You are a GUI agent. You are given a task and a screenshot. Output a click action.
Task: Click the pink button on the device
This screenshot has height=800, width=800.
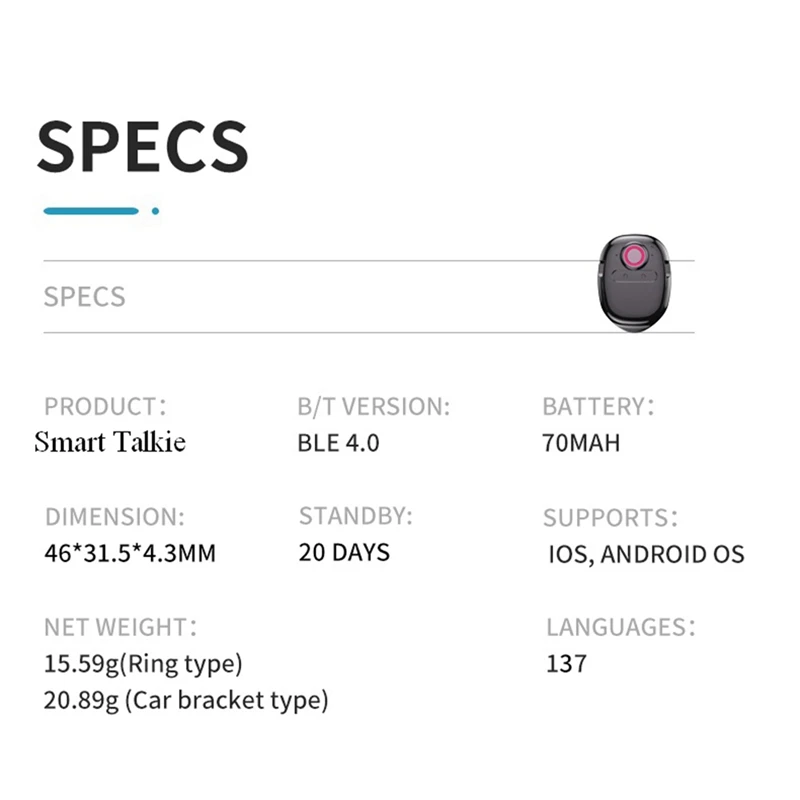point(632,258)
